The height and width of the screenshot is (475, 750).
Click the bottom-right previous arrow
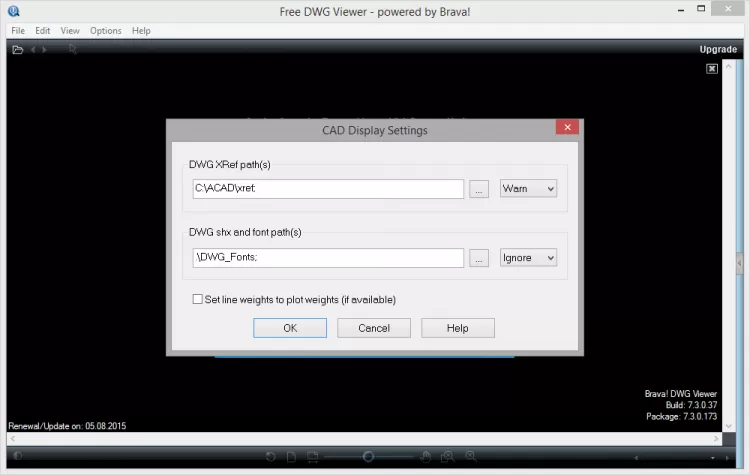click(636, 458)
